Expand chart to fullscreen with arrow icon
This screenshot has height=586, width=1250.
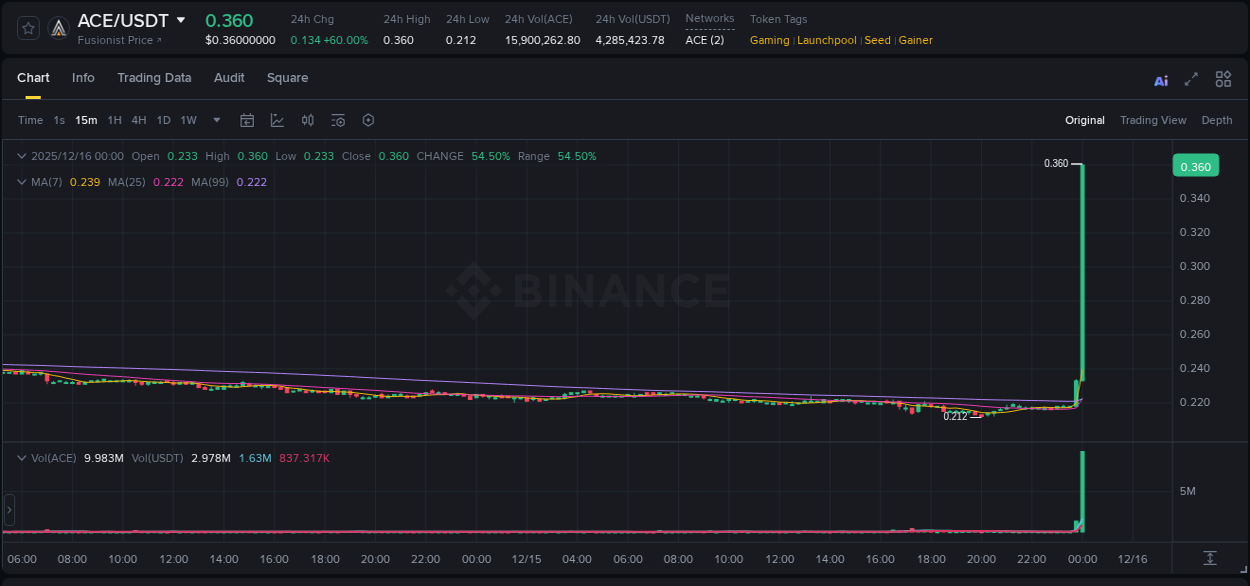[x=1190, y=79]
